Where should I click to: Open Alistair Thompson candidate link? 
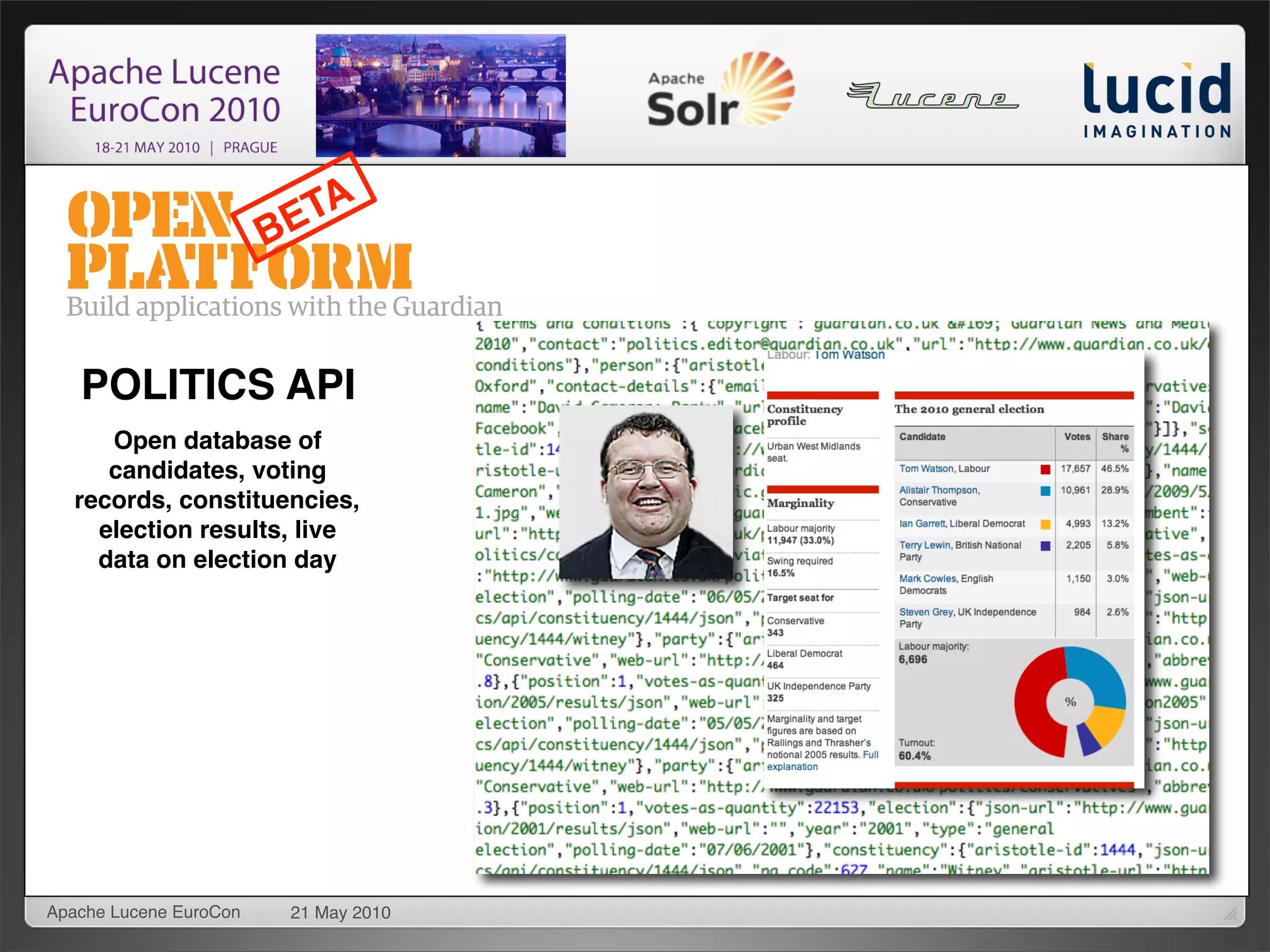[939, 490]
